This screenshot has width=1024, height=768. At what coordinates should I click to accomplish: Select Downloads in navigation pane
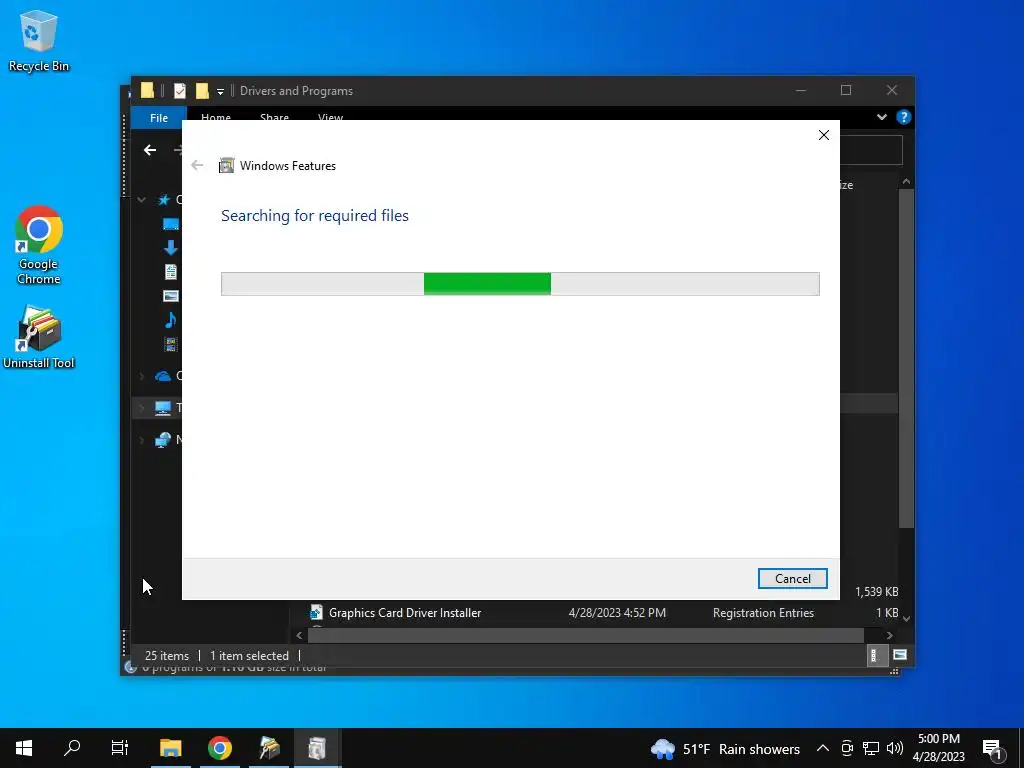coord(171,248)
